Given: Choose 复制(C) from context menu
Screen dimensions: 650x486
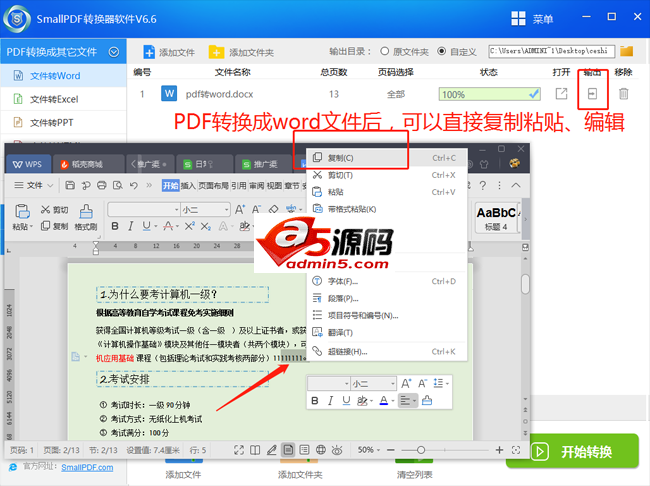Looking at the screenshot, I should [386, 158].
